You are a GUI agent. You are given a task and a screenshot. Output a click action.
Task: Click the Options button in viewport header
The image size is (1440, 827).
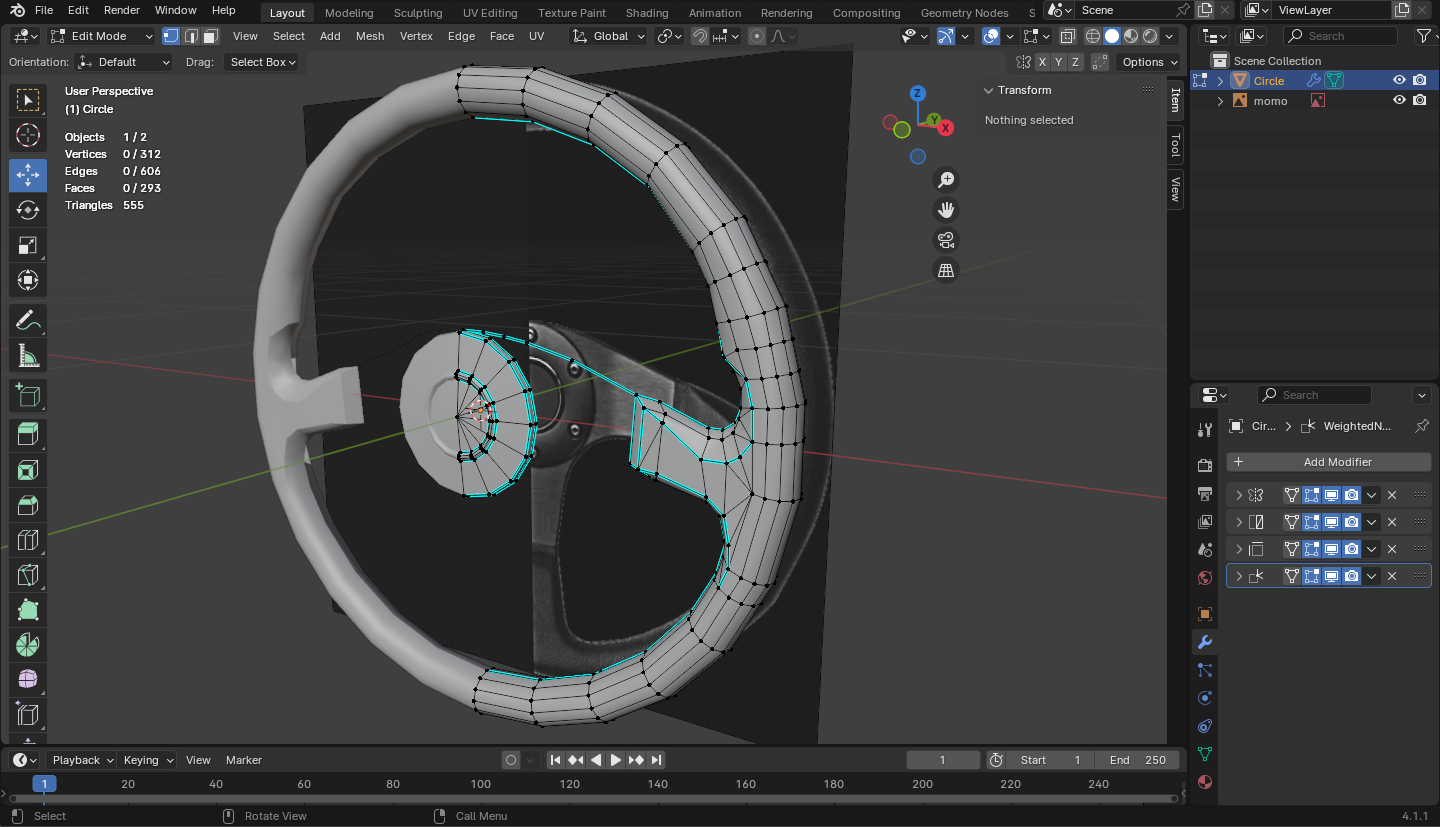(1148, 62)
